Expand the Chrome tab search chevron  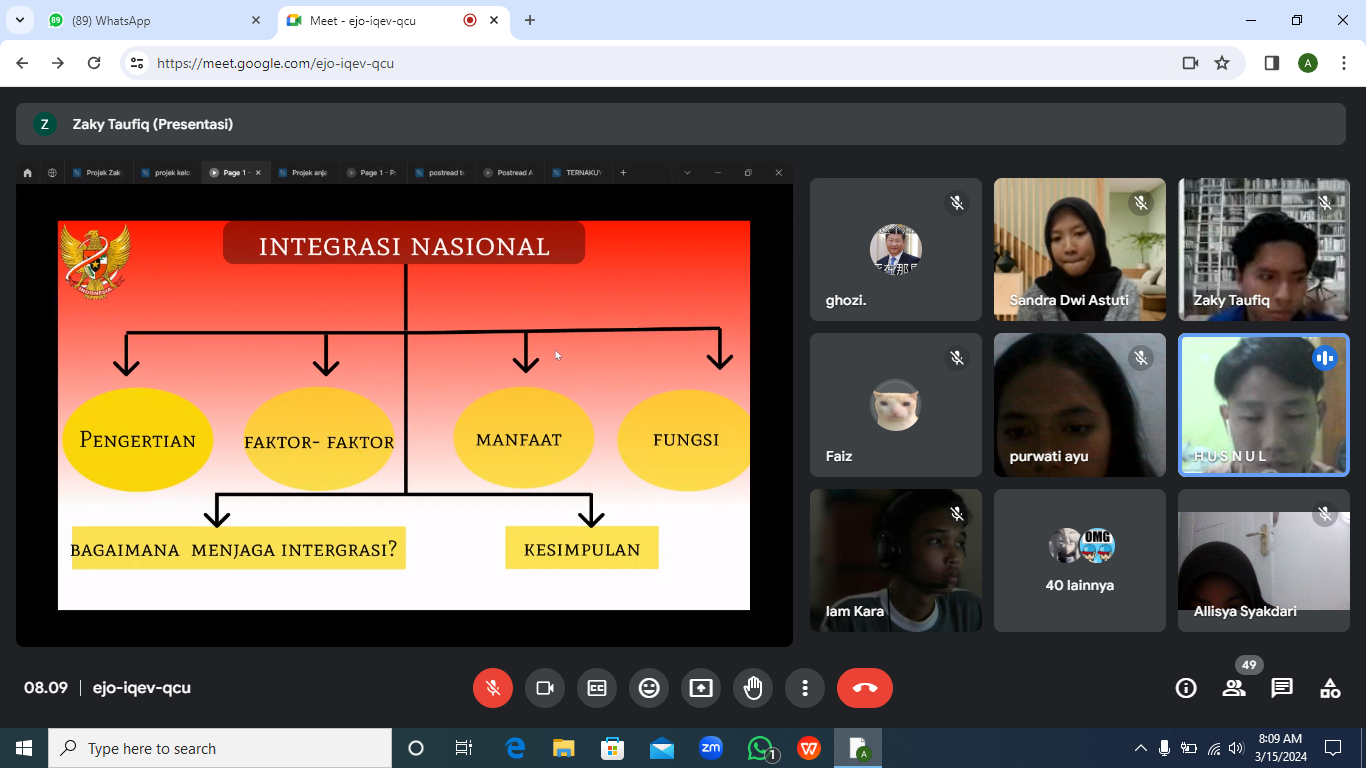[x=20, y=20]
